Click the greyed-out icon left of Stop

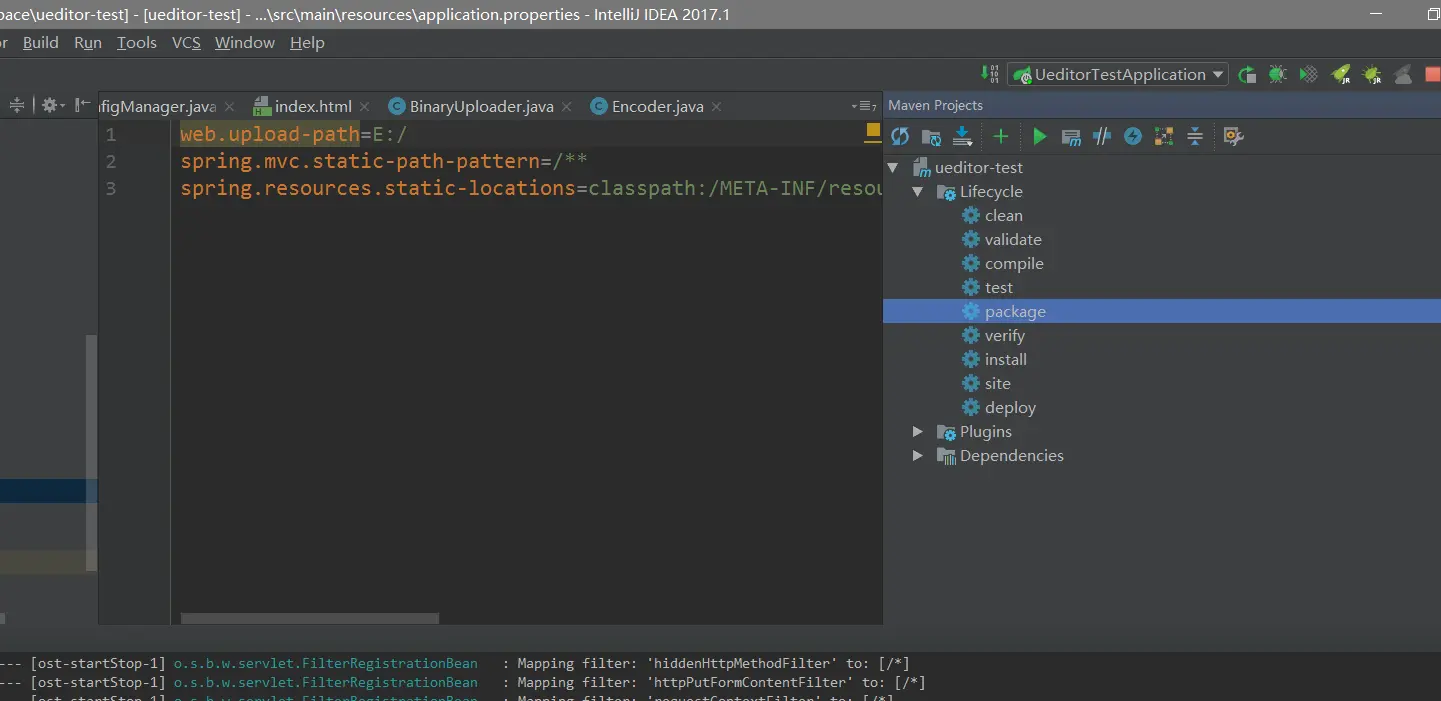(x=1404, y=74)
